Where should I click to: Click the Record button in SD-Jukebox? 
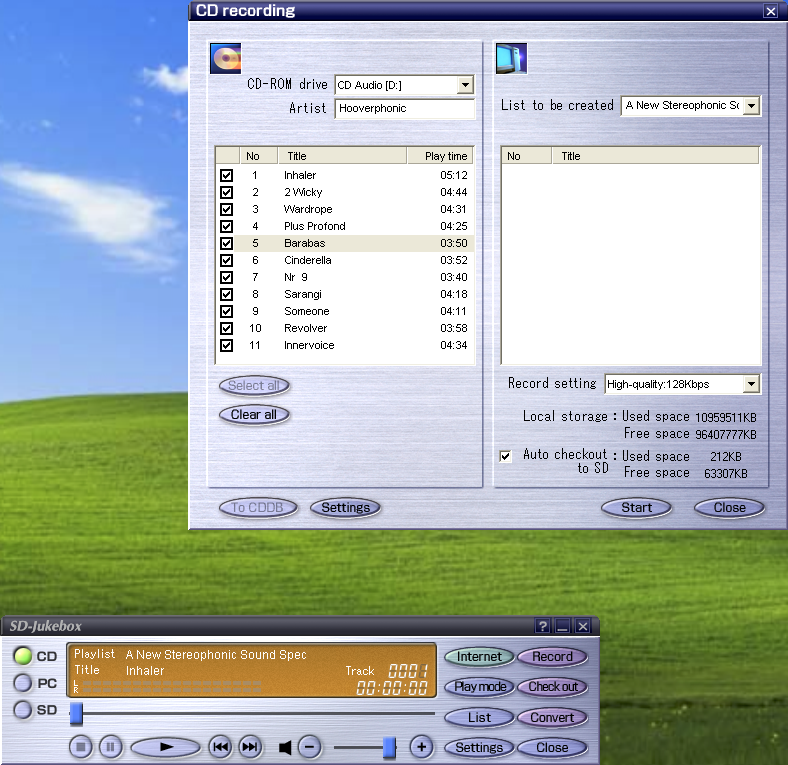(x=552, y=656)
